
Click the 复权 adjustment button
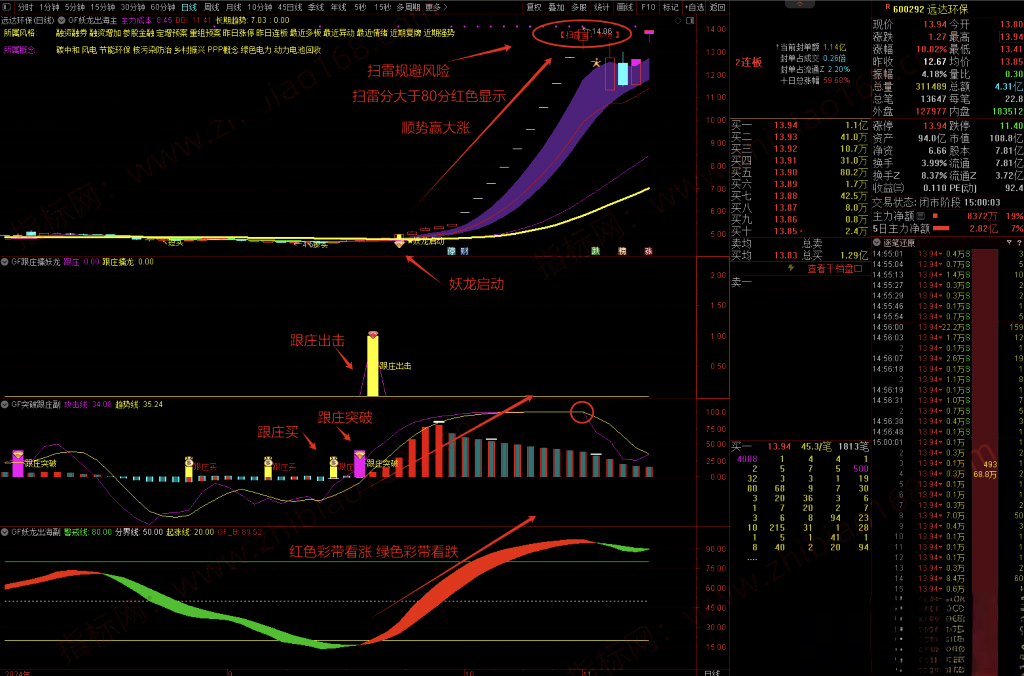pyautogui.click(x=535, y=6)
